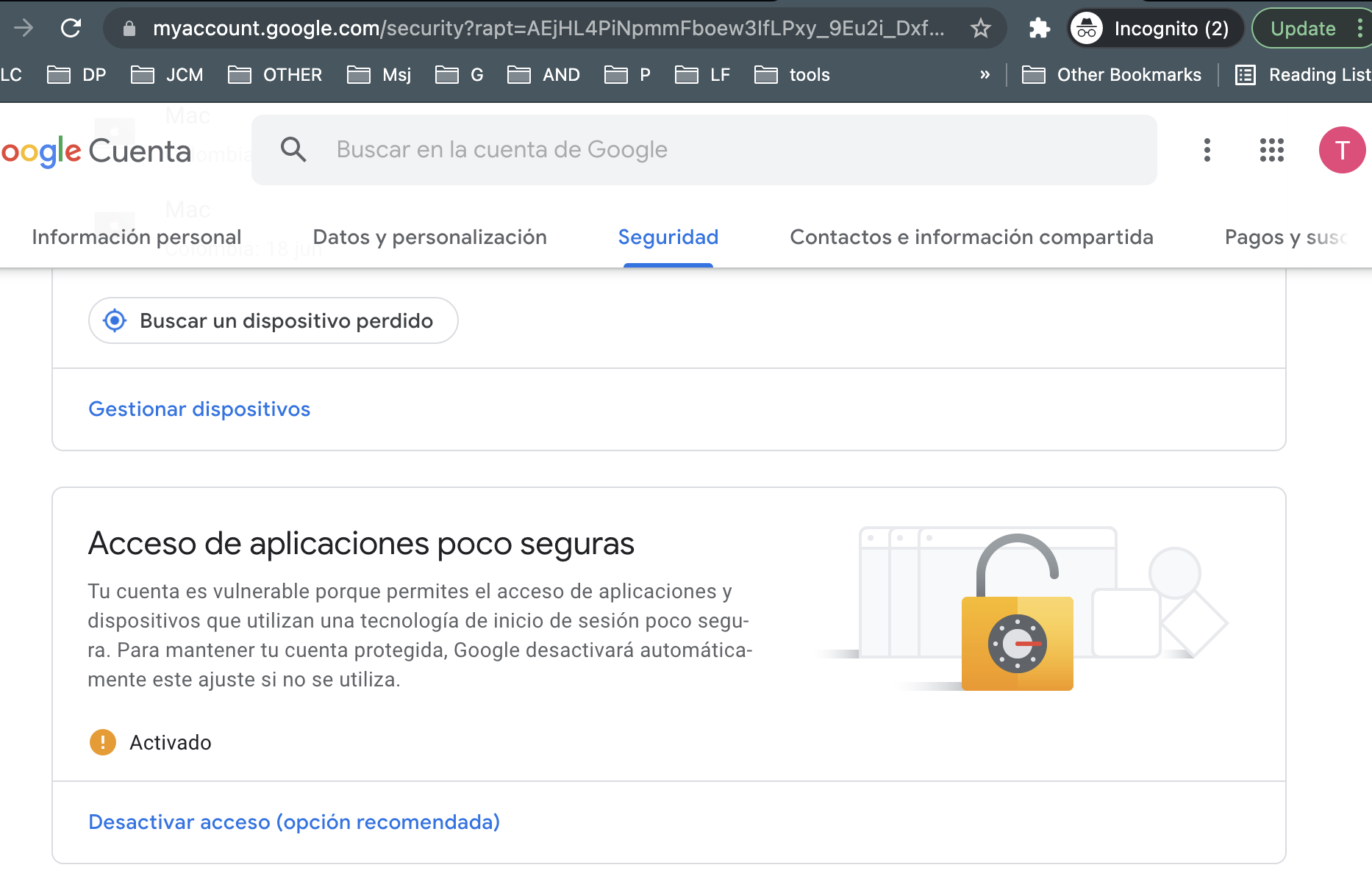Click the search magnifier icon
Viewport: 1372px width, 876px height.
pyautogui.click(x=293, y=149)
